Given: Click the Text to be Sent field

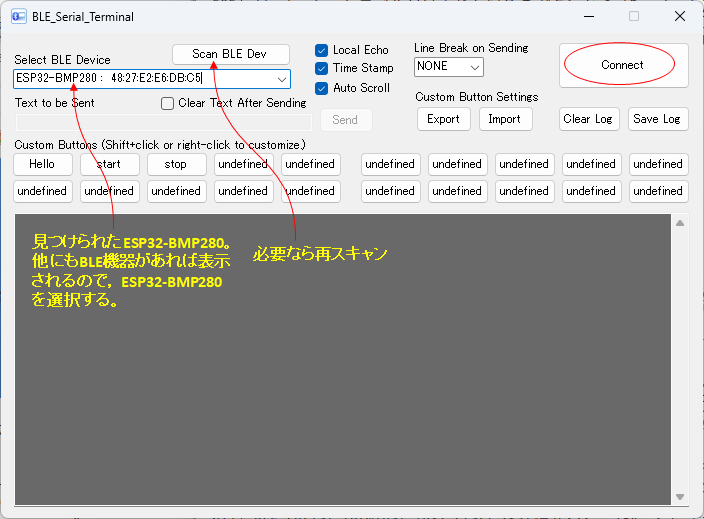Looking at the screenshot, I should click(163, 121).
